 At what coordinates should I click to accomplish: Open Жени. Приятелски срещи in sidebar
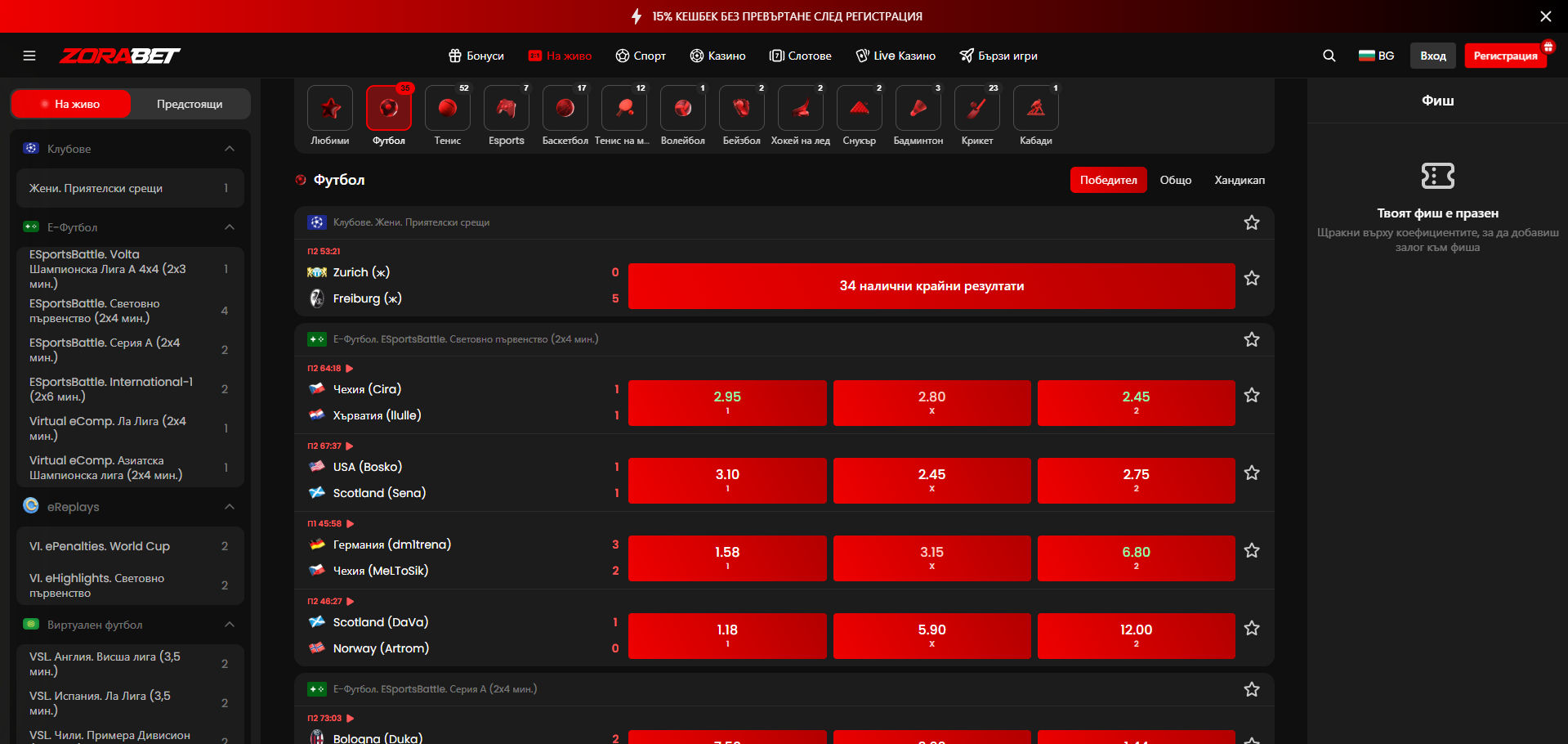130,188
